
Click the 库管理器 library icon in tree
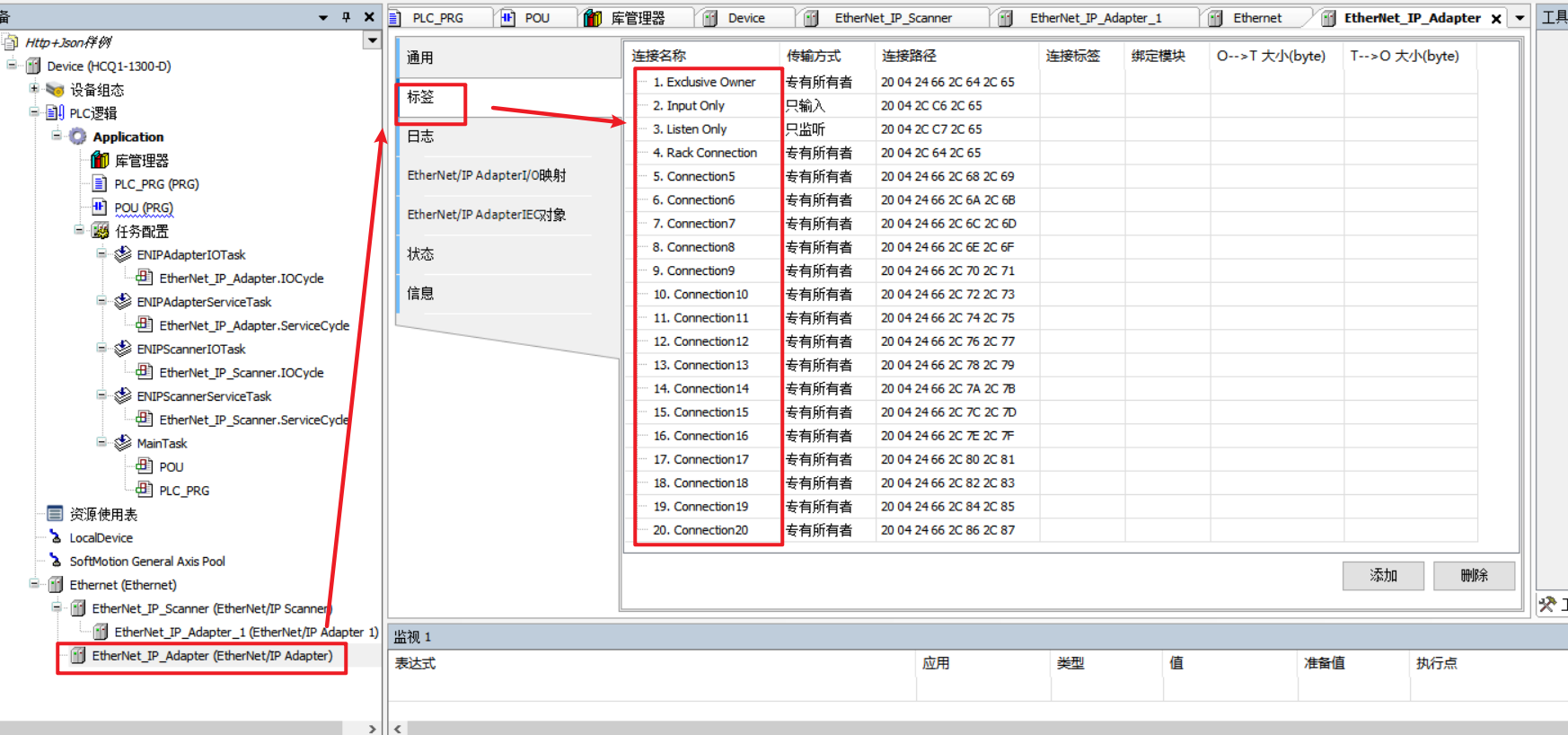100,161
